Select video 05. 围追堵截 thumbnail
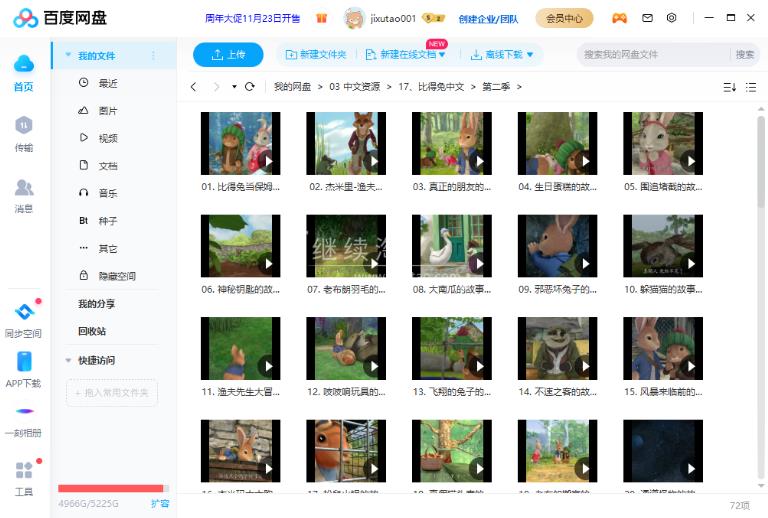The height and width of the screenshot is (518, 768). [663, 143]
